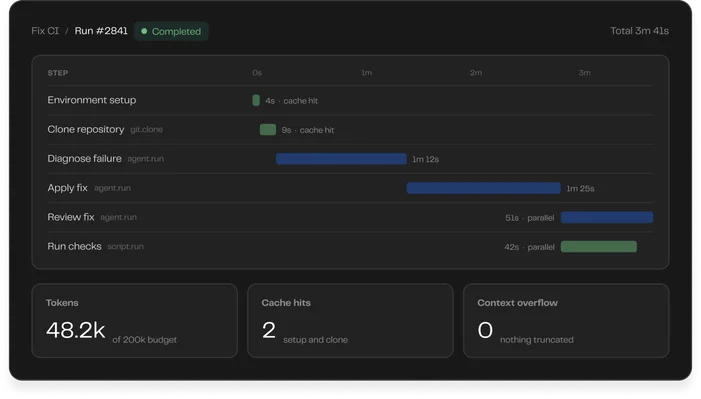This screenshot has height=399, width=701.
Task: Click '4s · cache hit' label
Action: pyautogui.click(x=291, y=101)
